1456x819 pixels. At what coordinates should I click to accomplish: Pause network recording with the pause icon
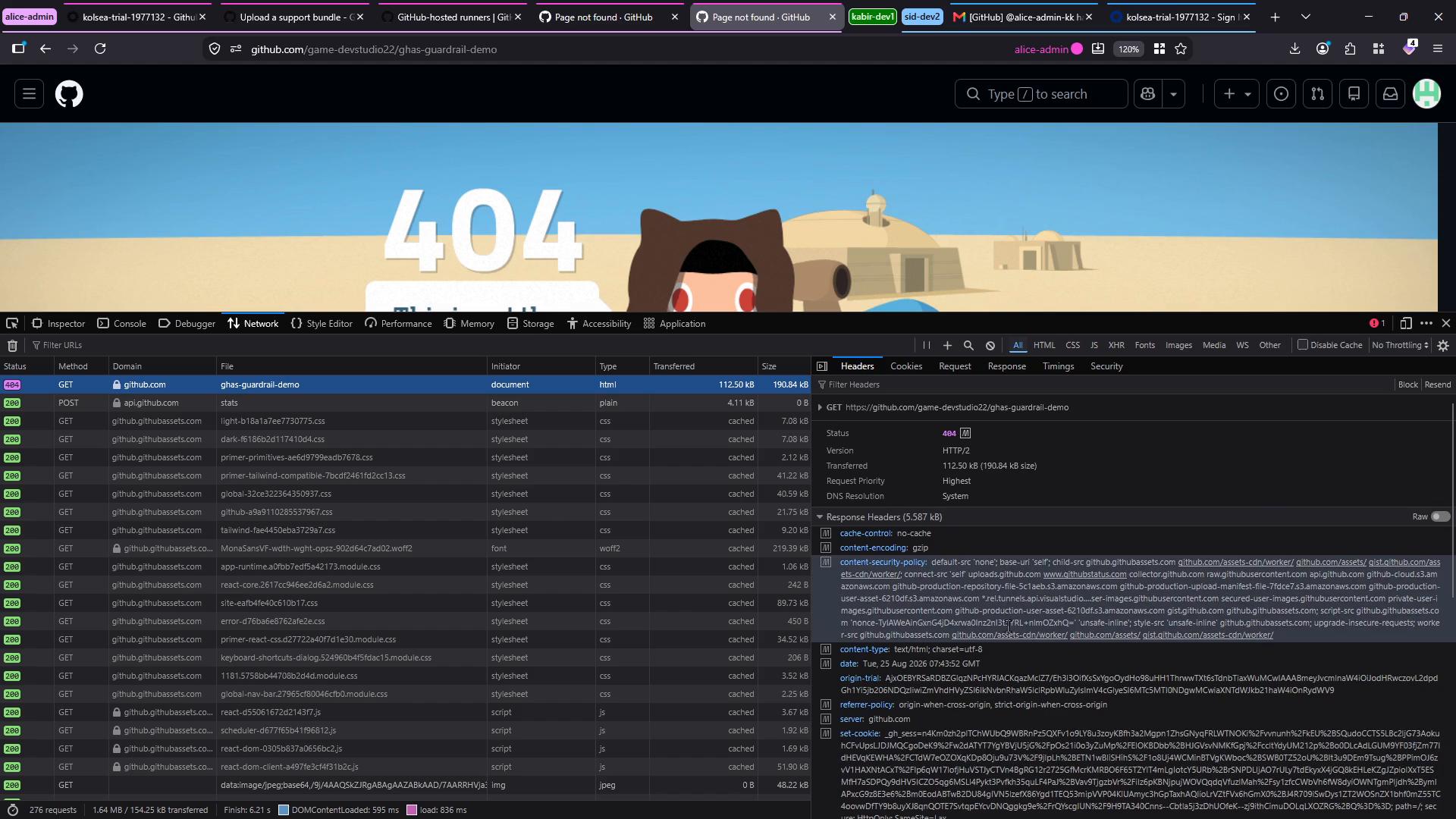coord(926,346)
